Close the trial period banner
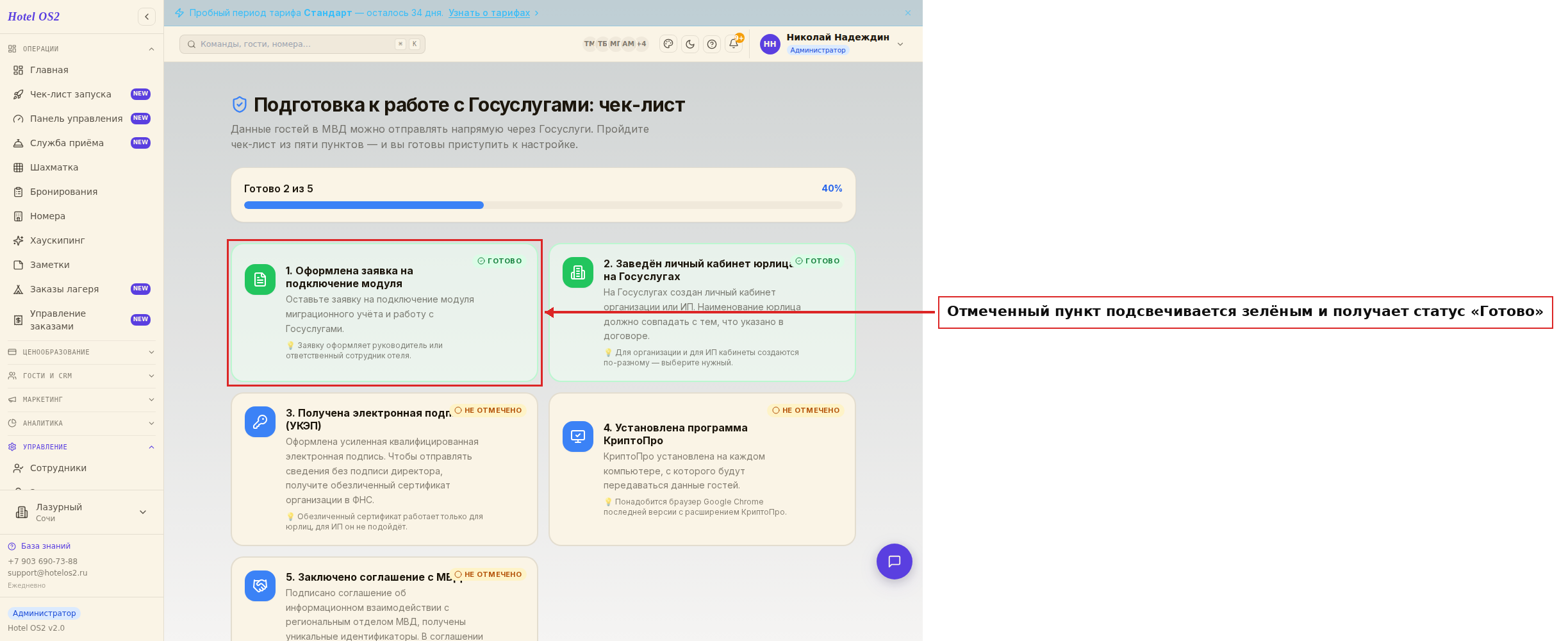The width and height of the screenshot is (1568, 641). tap(908, 13)
